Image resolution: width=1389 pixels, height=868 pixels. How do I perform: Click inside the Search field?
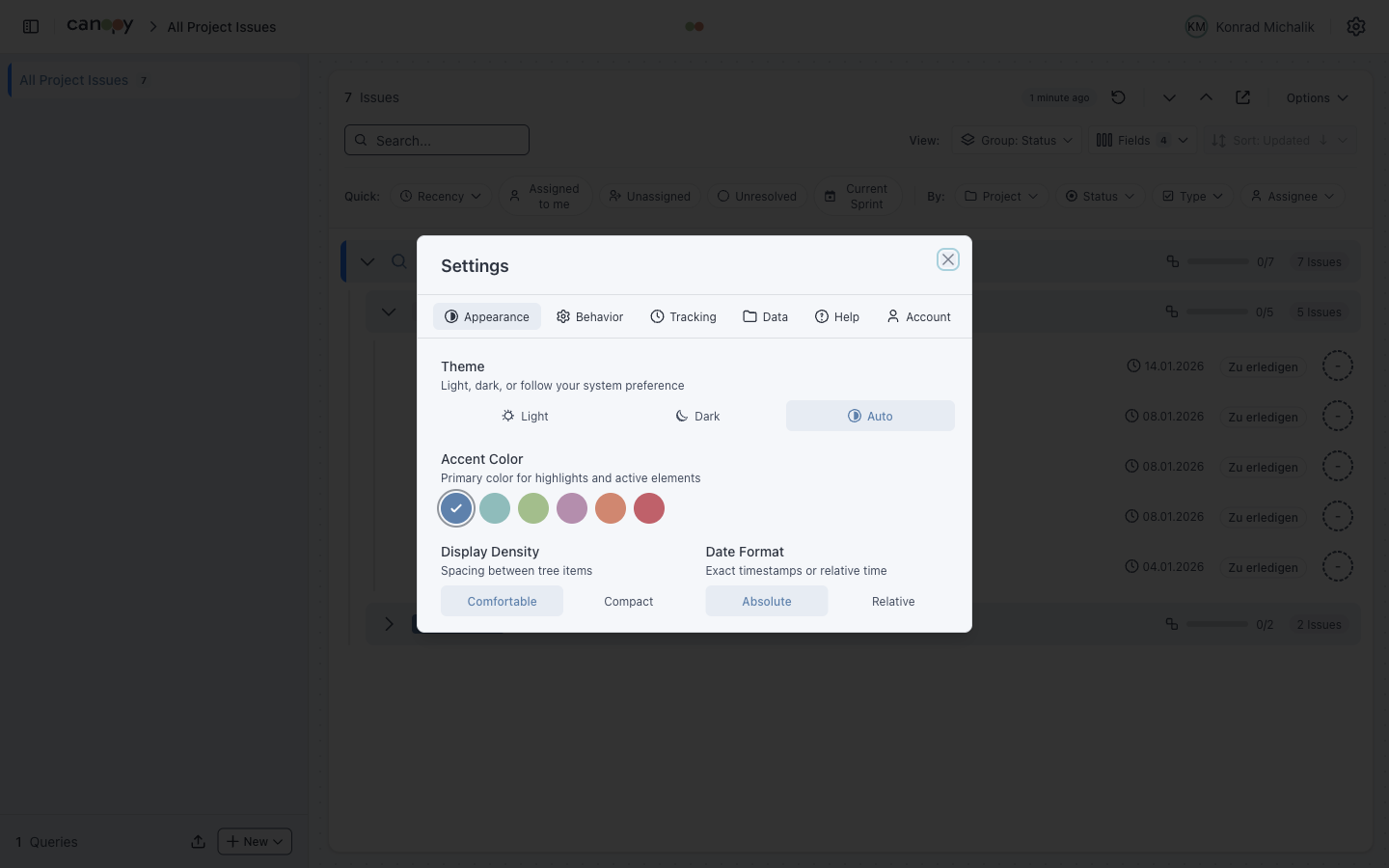(436, 140)
